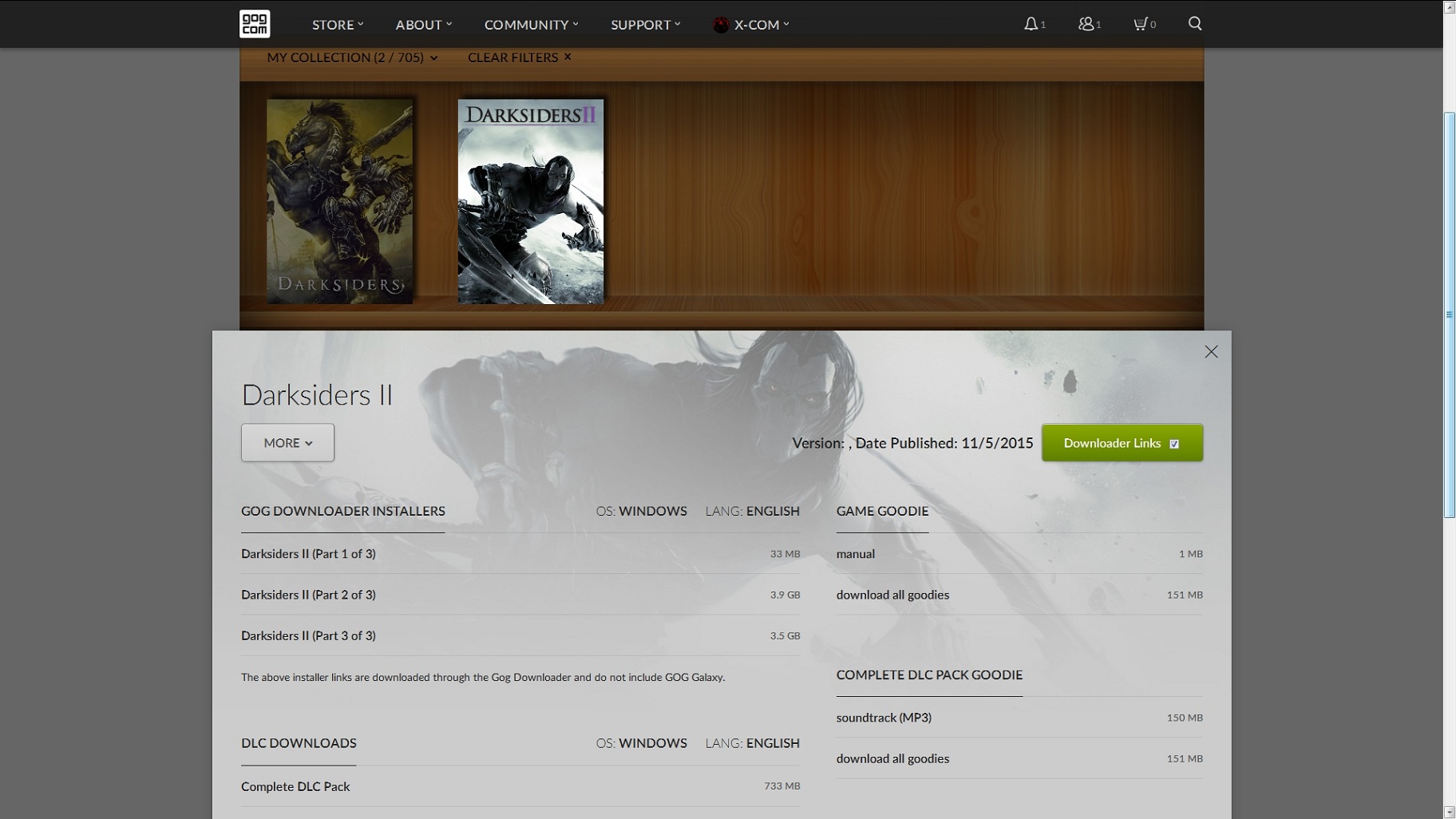
Task: Download the manual goodie
Action: pos(1019,553)
